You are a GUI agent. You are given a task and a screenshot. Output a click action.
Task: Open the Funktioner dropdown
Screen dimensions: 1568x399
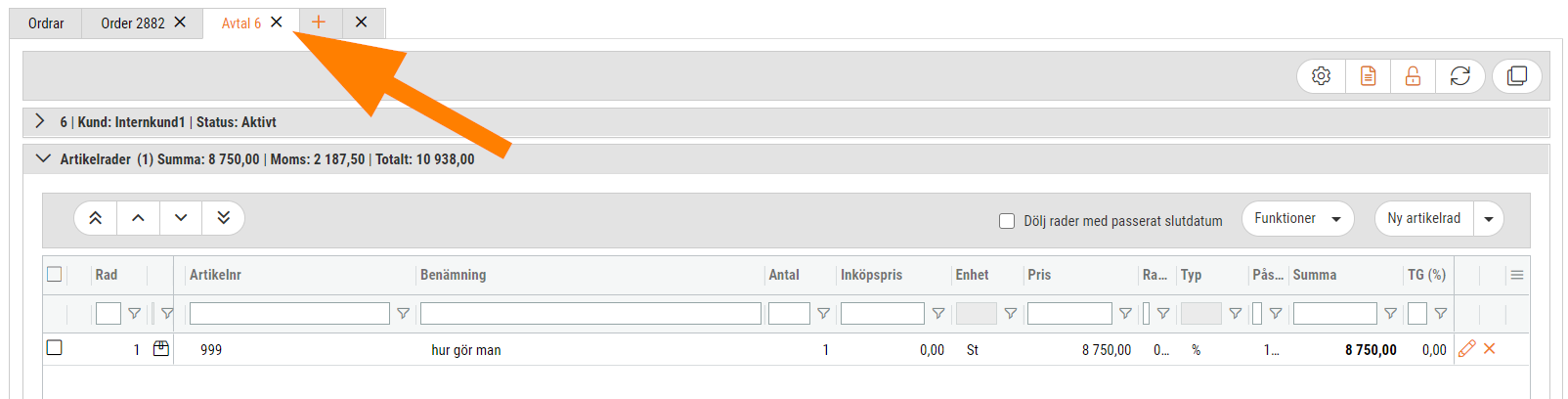tap(1297, 219)
